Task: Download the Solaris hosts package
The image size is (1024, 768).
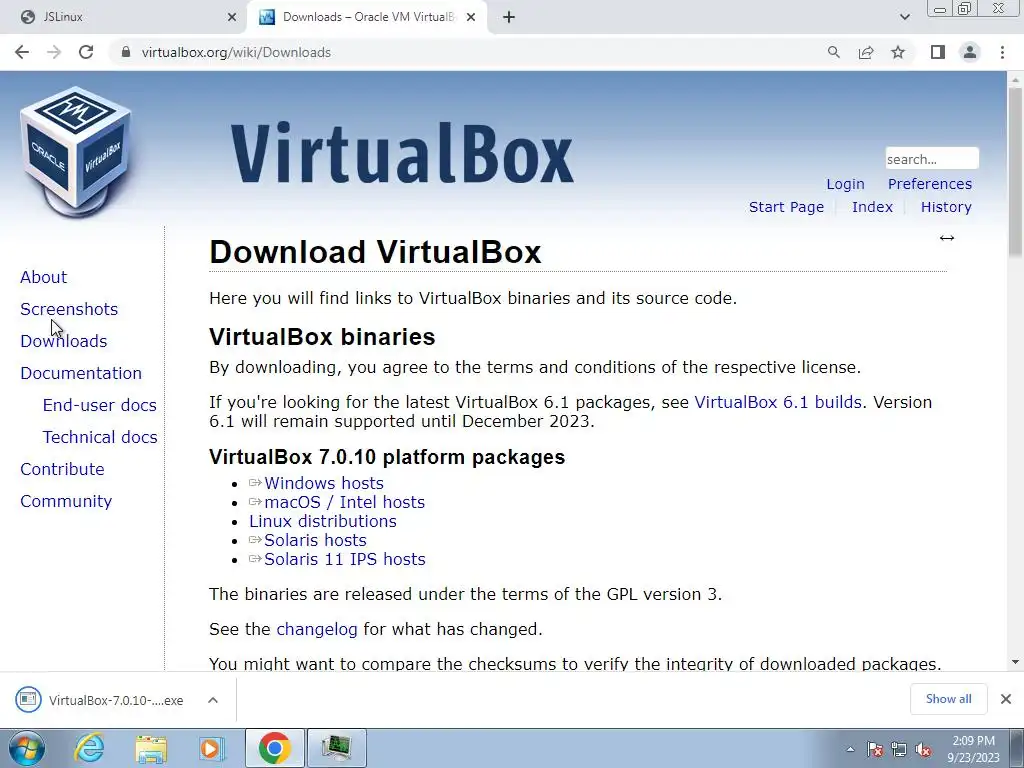Action: tap(315, 540)
